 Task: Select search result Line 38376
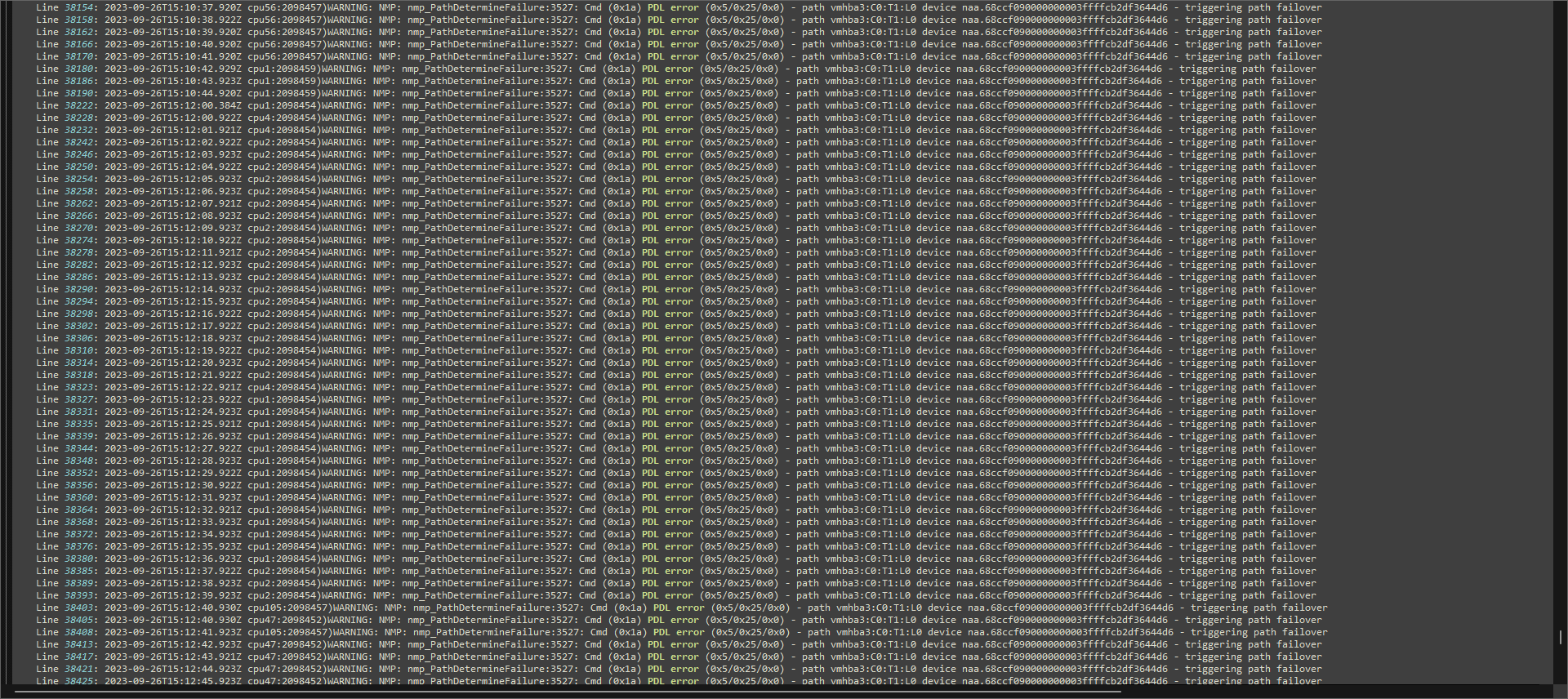(676, 546)
